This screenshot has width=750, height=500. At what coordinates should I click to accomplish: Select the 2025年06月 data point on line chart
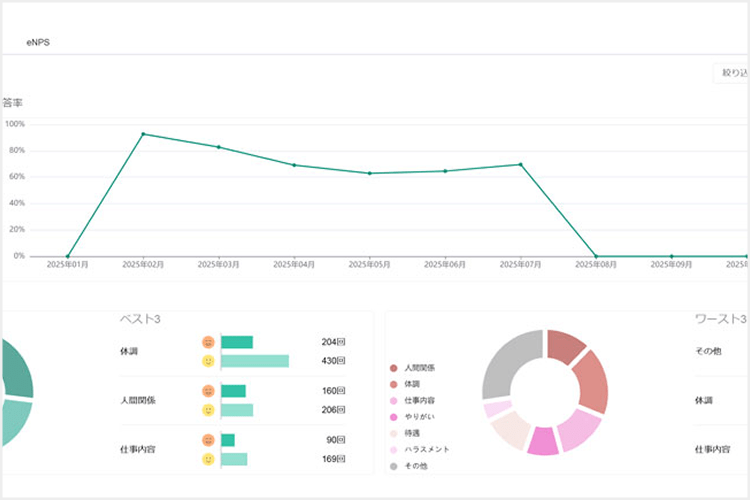(x=445, y=171)
